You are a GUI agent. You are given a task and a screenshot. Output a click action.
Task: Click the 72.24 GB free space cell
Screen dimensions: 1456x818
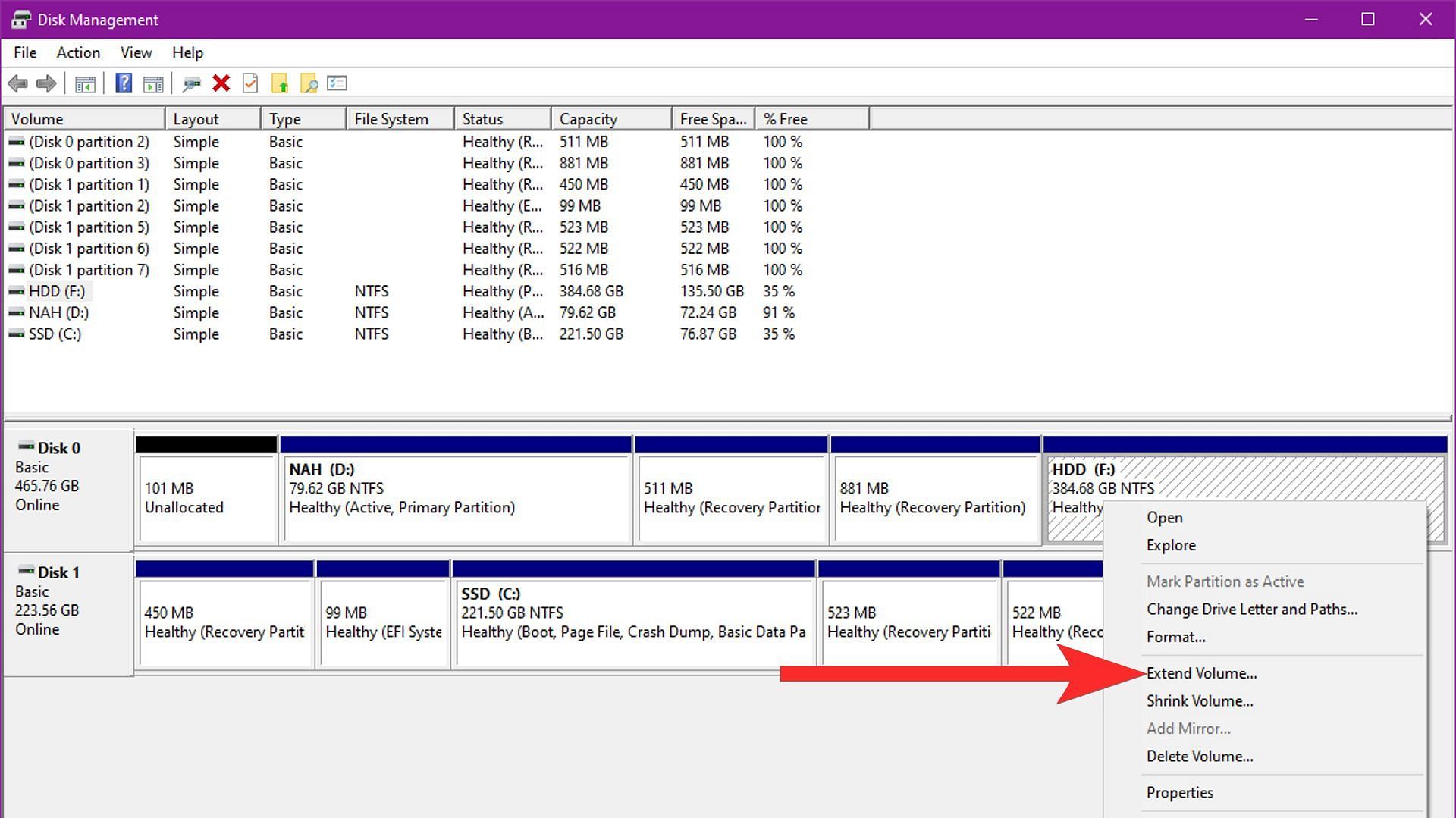tap(708, 312)
